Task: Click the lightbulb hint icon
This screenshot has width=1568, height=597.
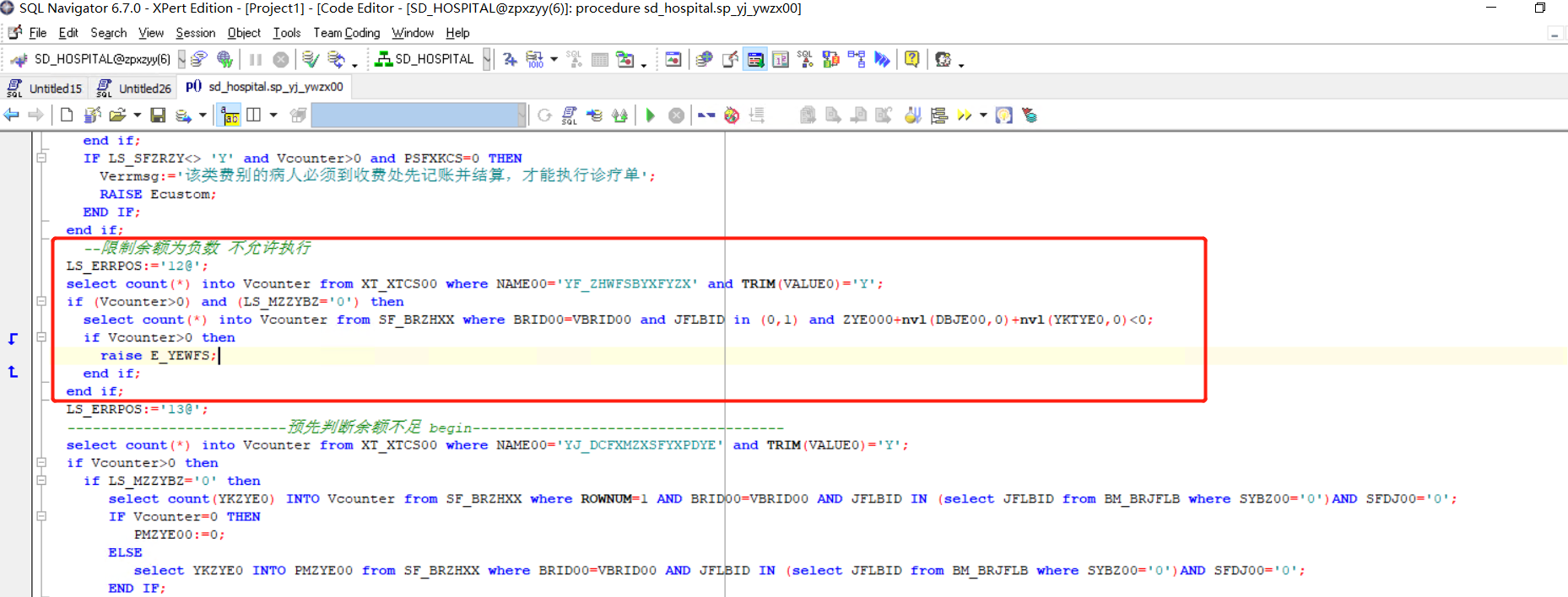Action: point(1003,116)
